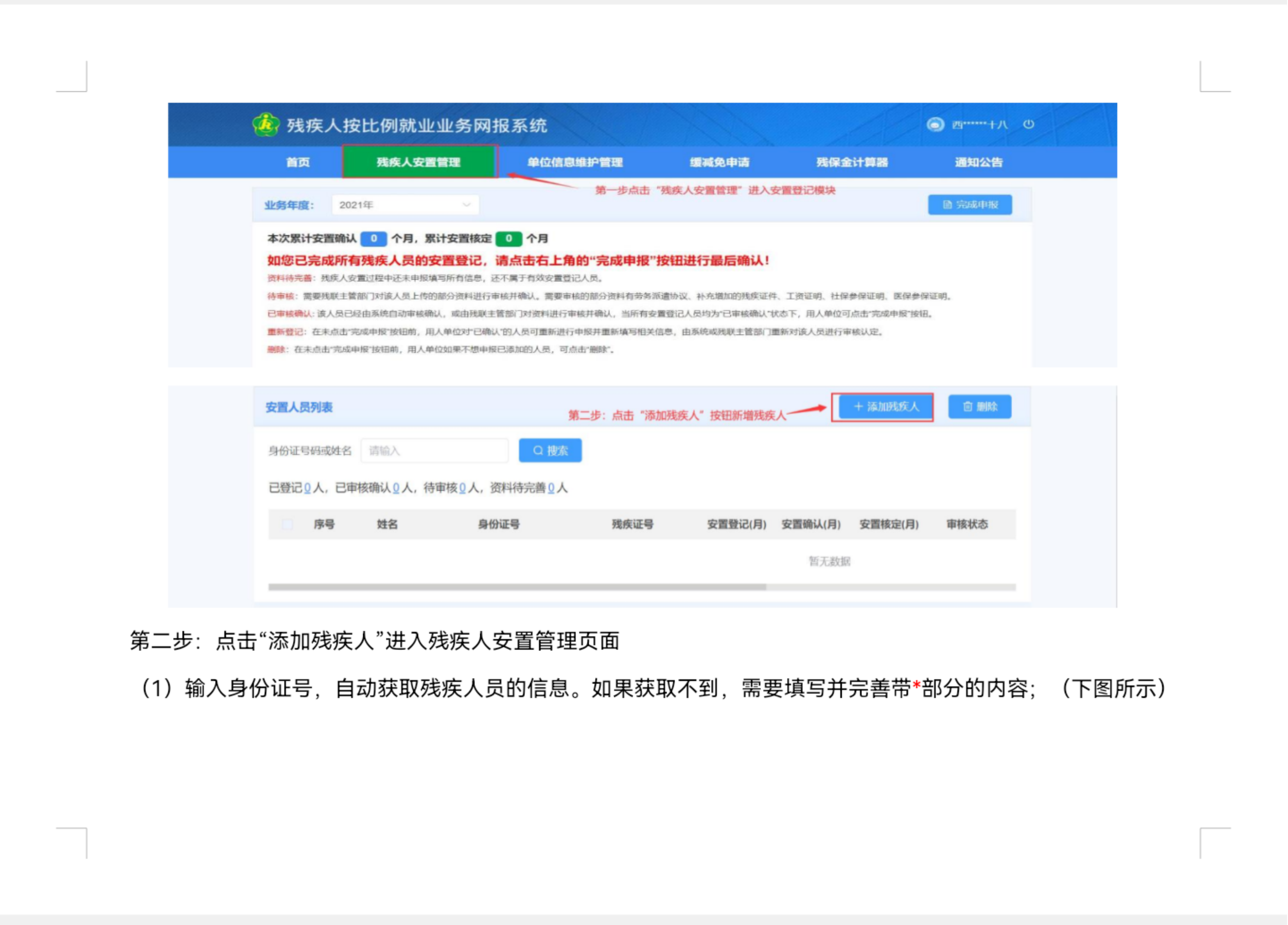Viewport: 1288px width, 925px height.
Task: Open the 缓减免申请 tab
Action: (719, 162)
